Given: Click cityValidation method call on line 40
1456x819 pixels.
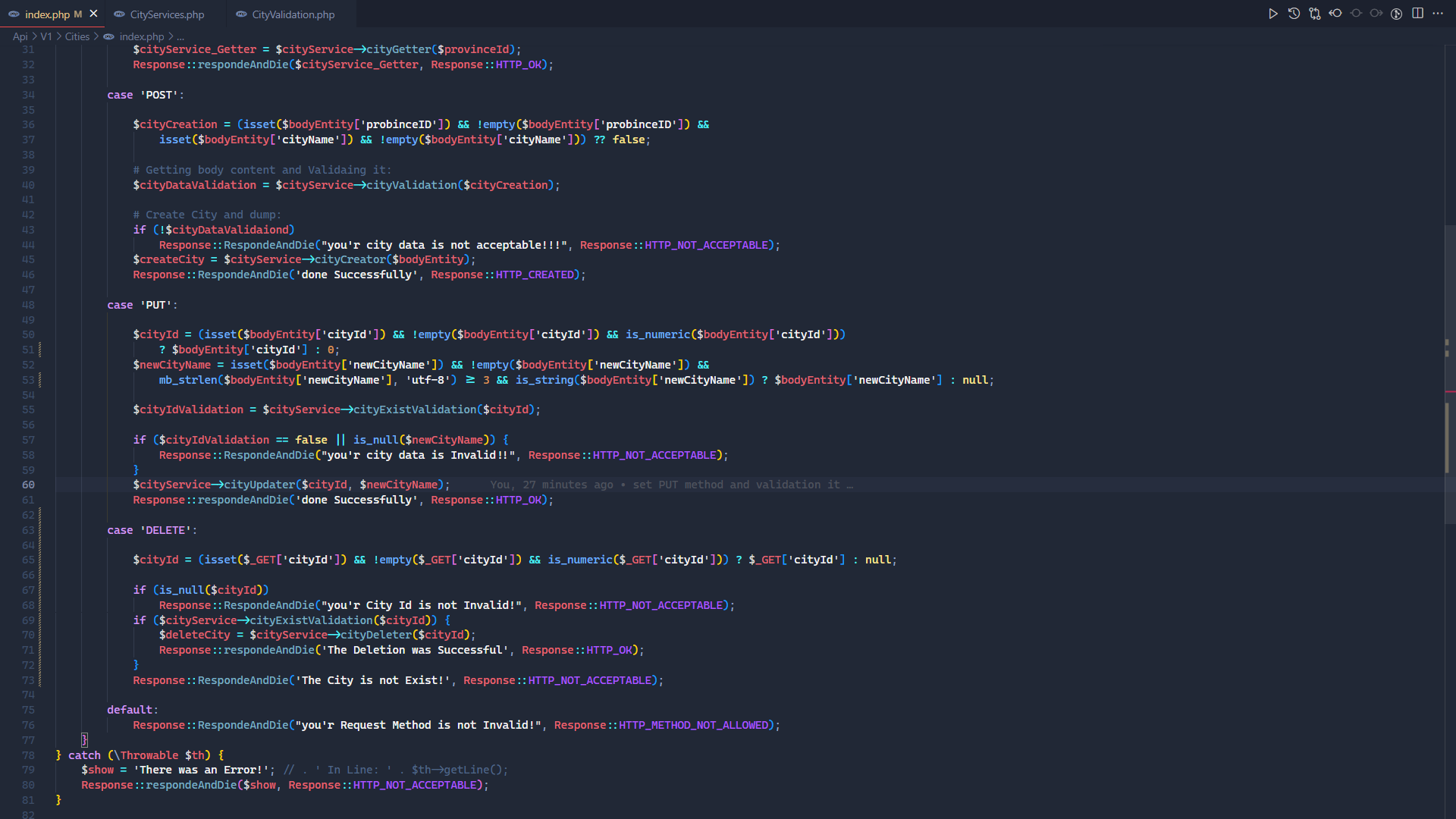Looking at the screenshot, I should click(412, 185).
